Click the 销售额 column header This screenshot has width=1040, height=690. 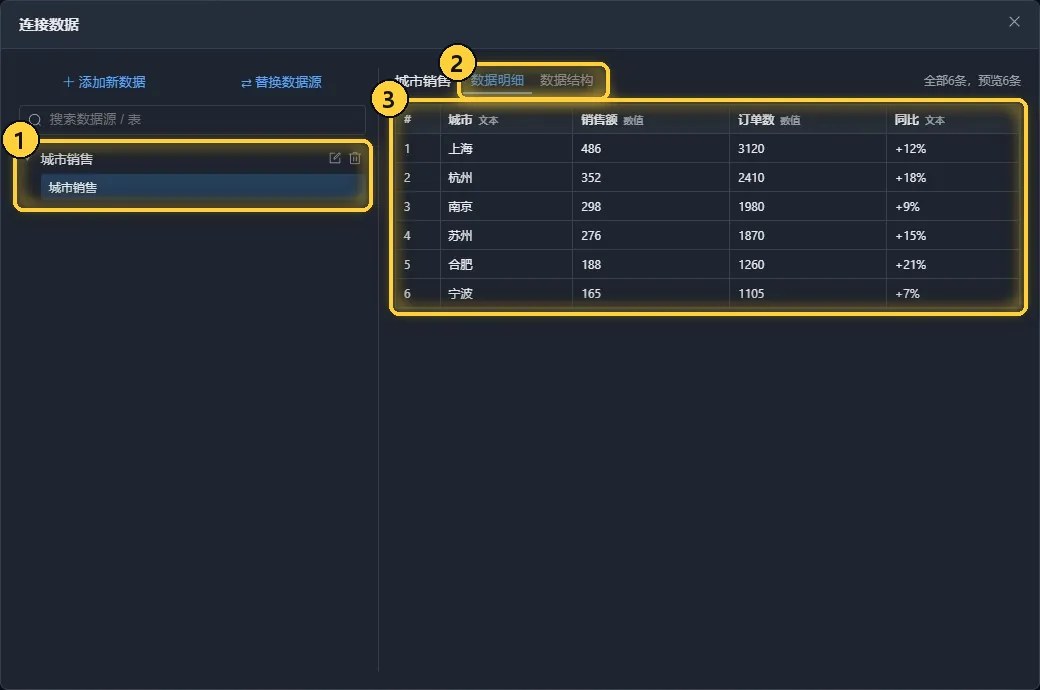point(651,120)
